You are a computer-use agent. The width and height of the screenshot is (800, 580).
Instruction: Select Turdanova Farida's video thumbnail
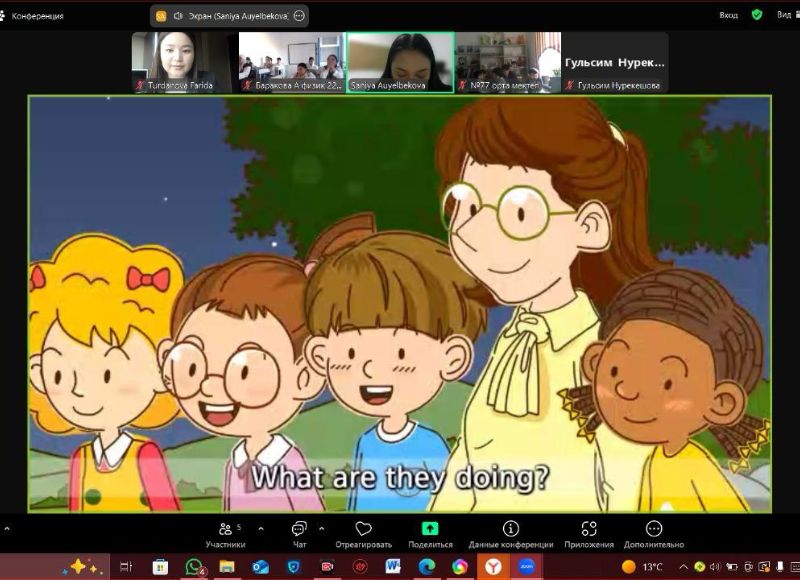[x=182, y=60]
